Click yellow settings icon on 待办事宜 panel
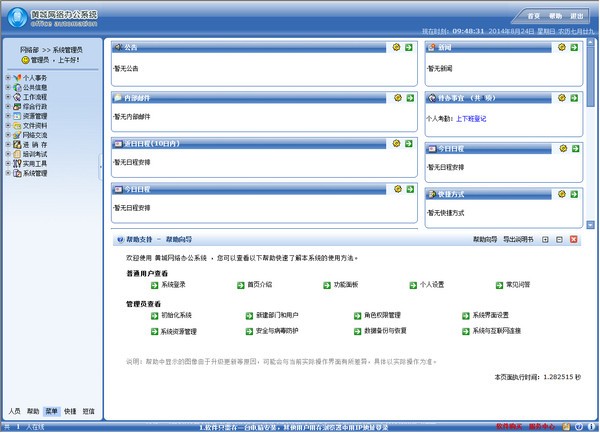 (x=564, y=98)
